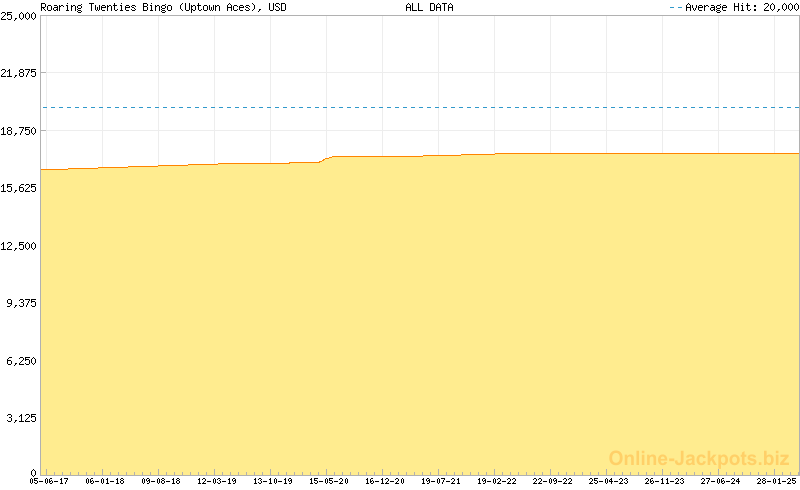Select the 06-01-18 date label

[x=105, y=481]
